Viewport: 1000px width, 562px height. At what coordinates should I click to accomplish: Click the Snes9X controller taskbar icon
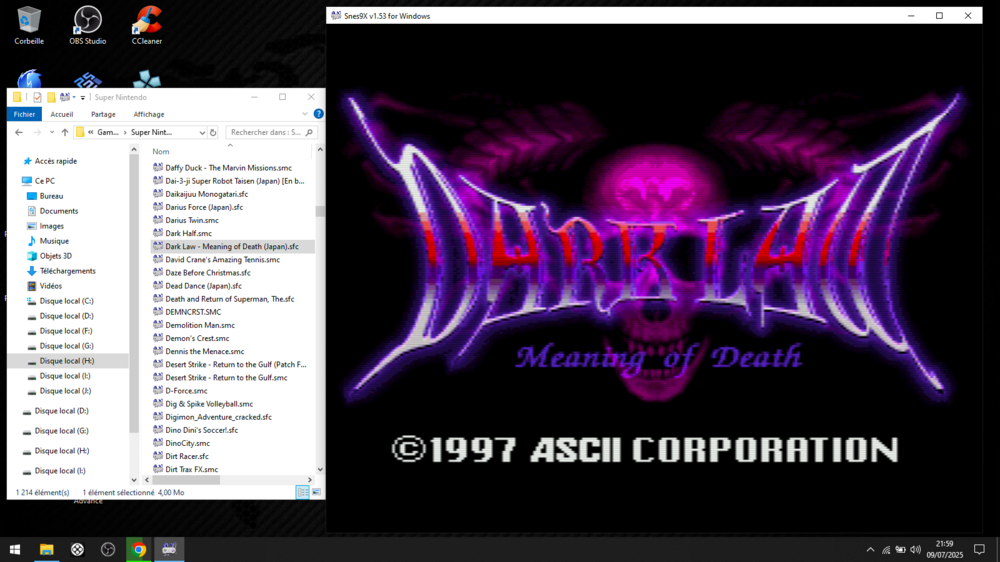click(169, 549)
